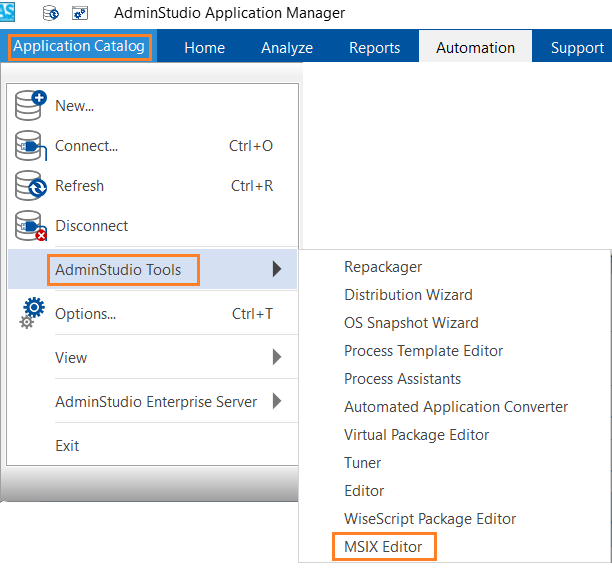Expand the View submenu arrow

click(x=276, y=357)
